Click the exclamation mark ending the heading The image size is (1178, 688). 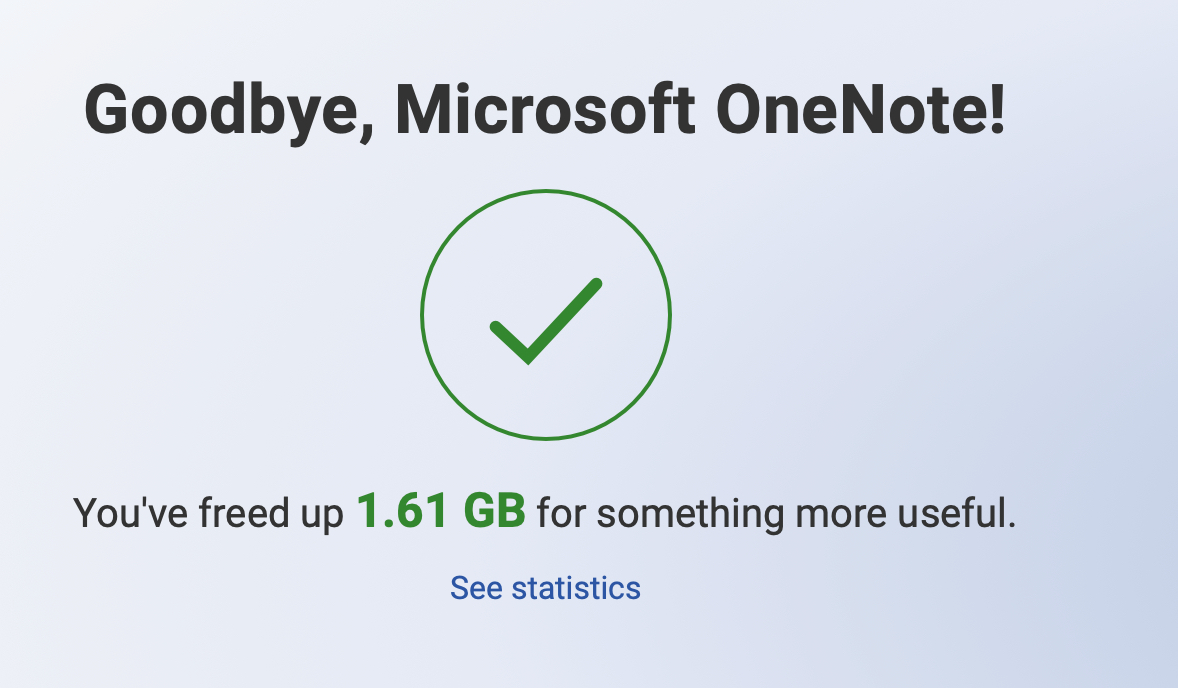[994, 108]
